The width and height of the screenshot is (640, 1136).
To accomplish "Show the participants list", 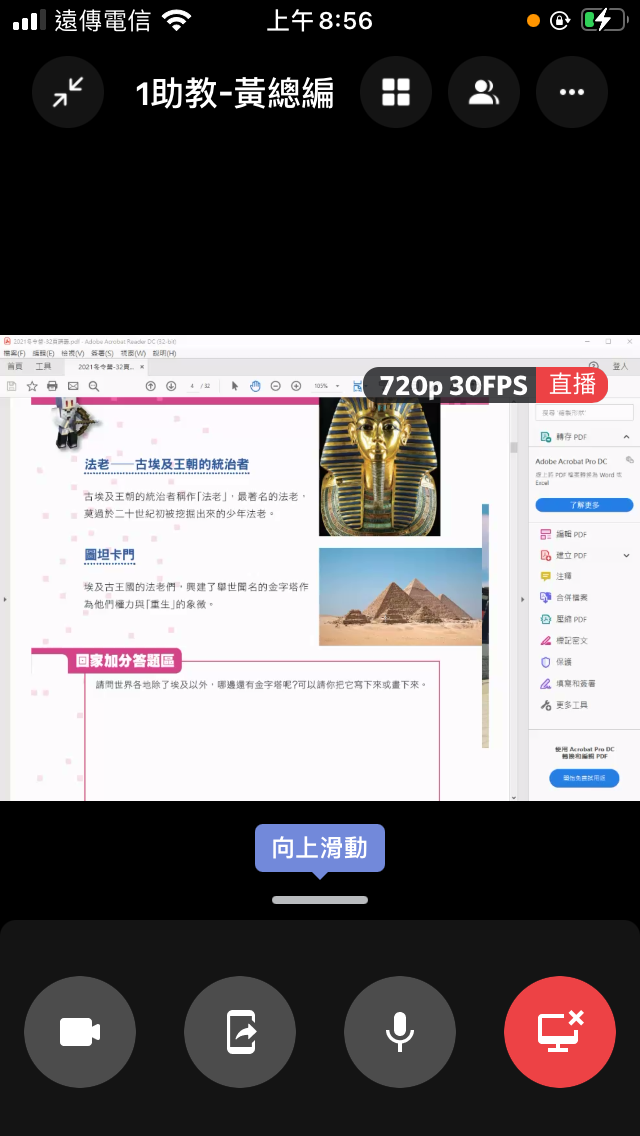I will click(x=484, y=93).
